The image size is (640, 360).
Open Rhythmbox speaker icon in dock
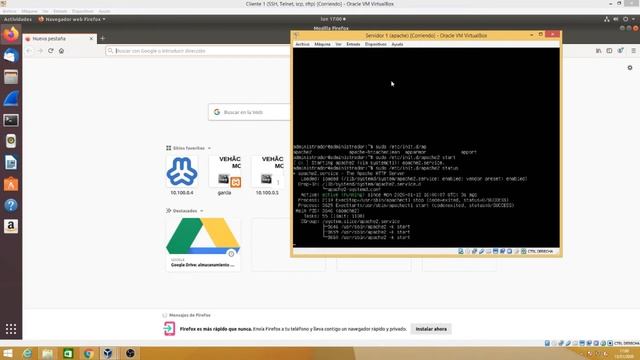coord(11,141)
